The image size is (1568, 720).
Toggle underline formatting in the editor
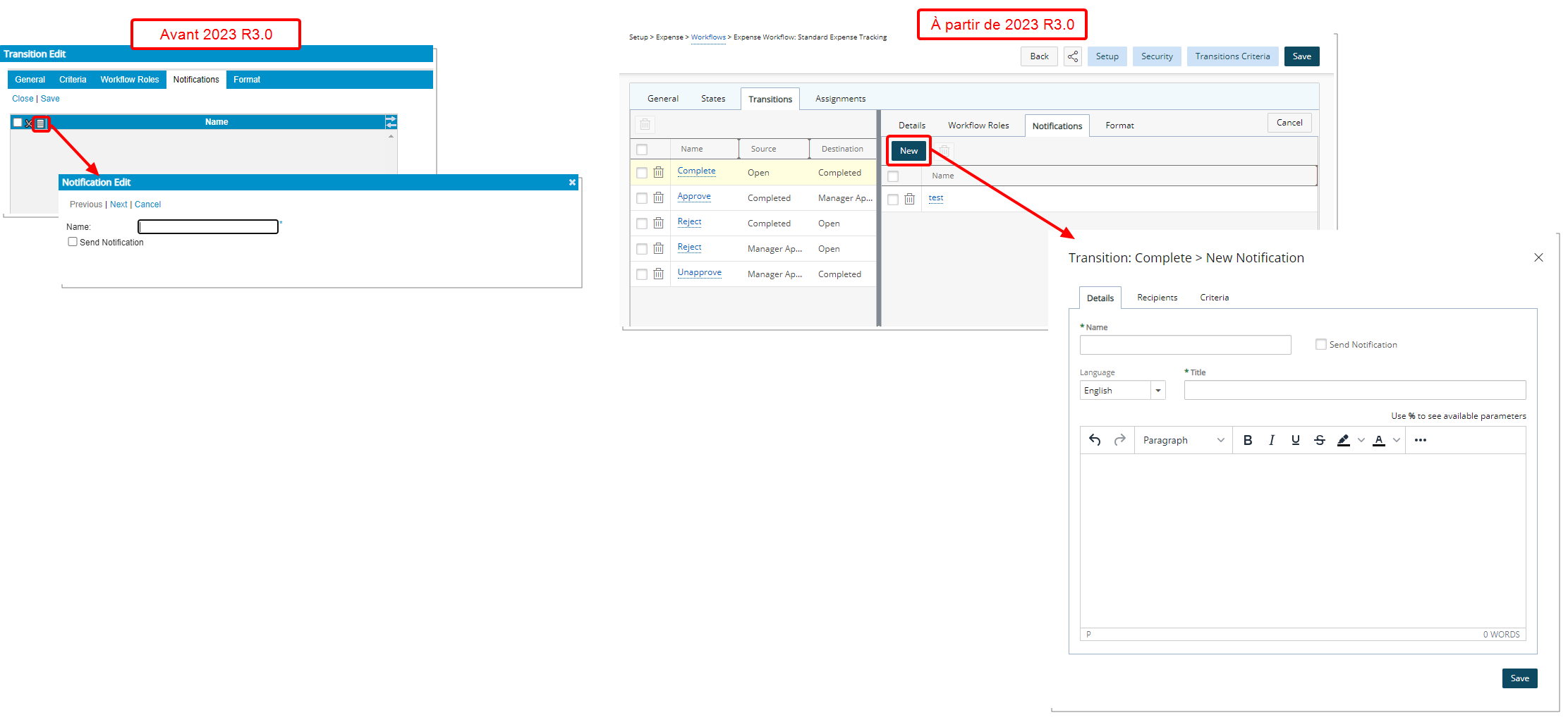(1296, 440)
